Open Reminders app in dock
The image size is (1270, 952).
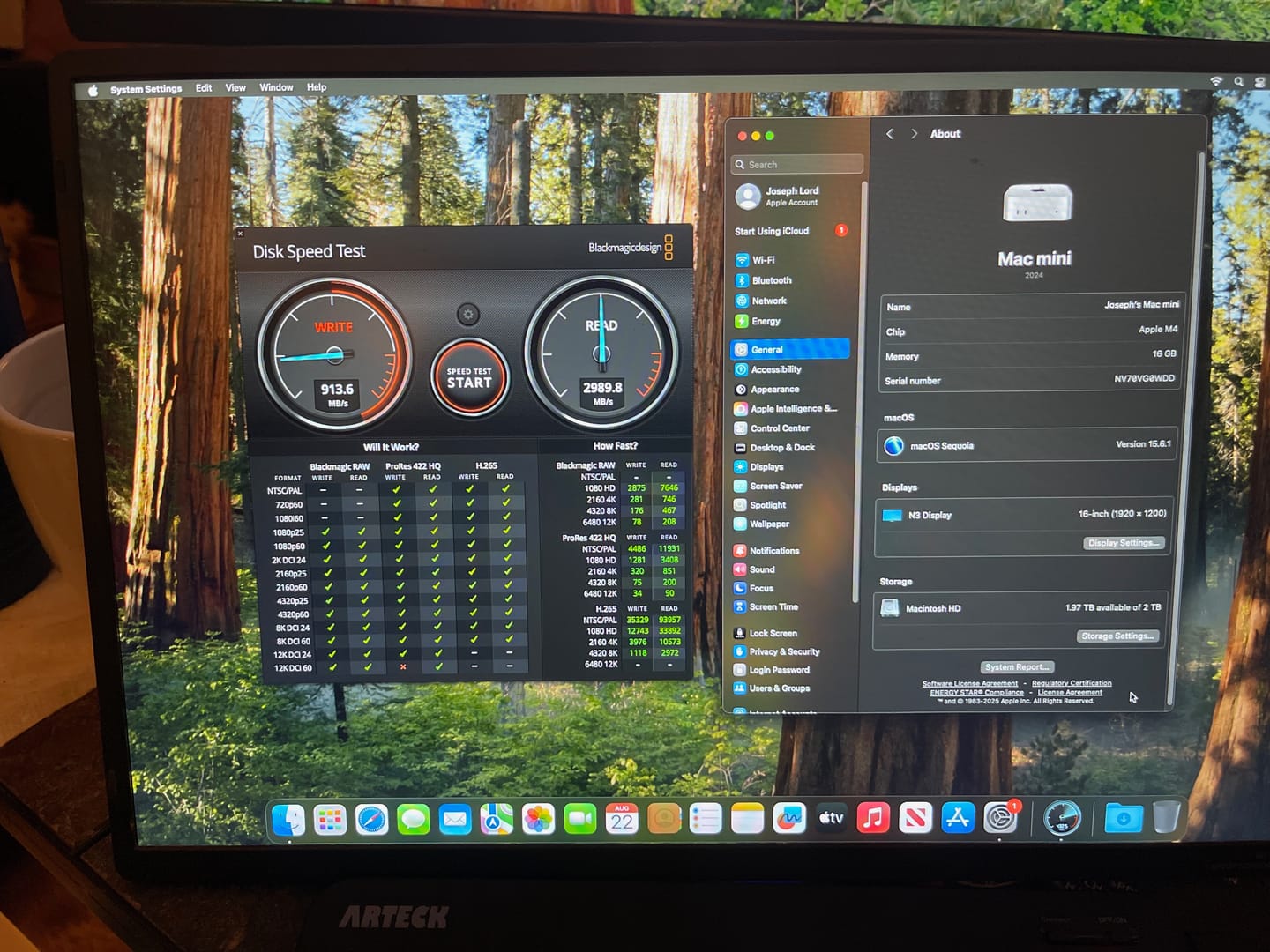706,820
